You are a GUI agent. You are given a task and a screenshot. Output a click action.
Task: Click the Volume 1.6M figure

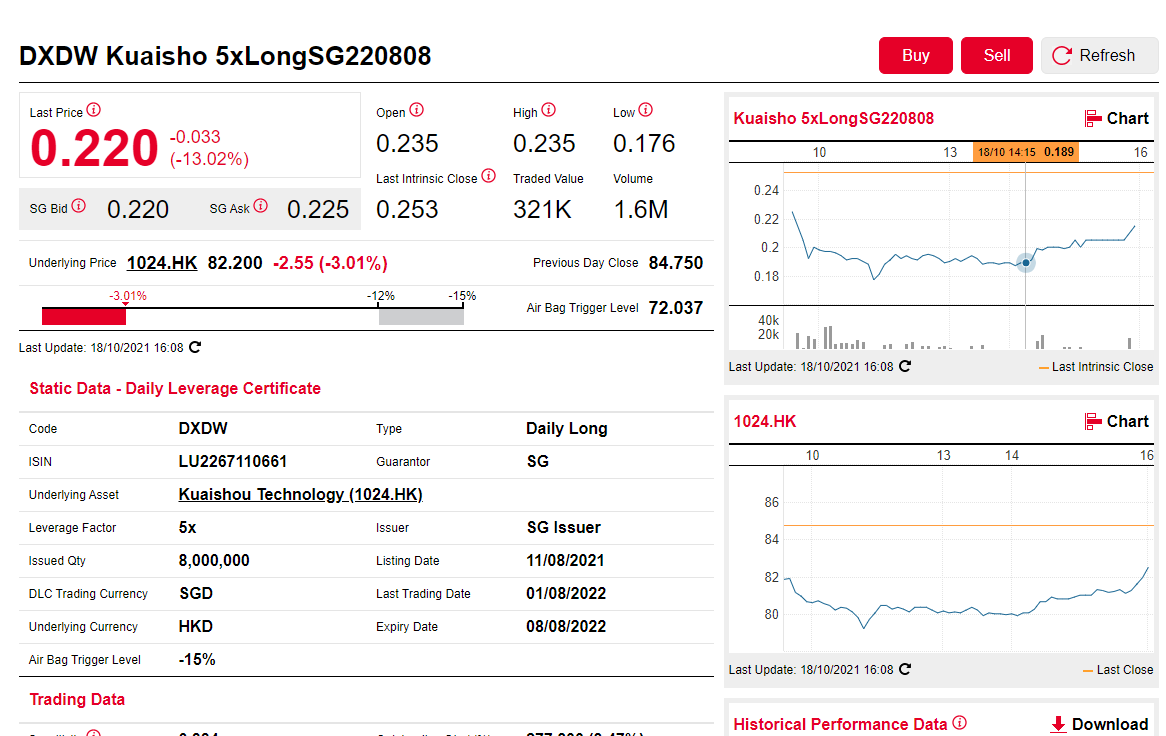coord(640,210)
